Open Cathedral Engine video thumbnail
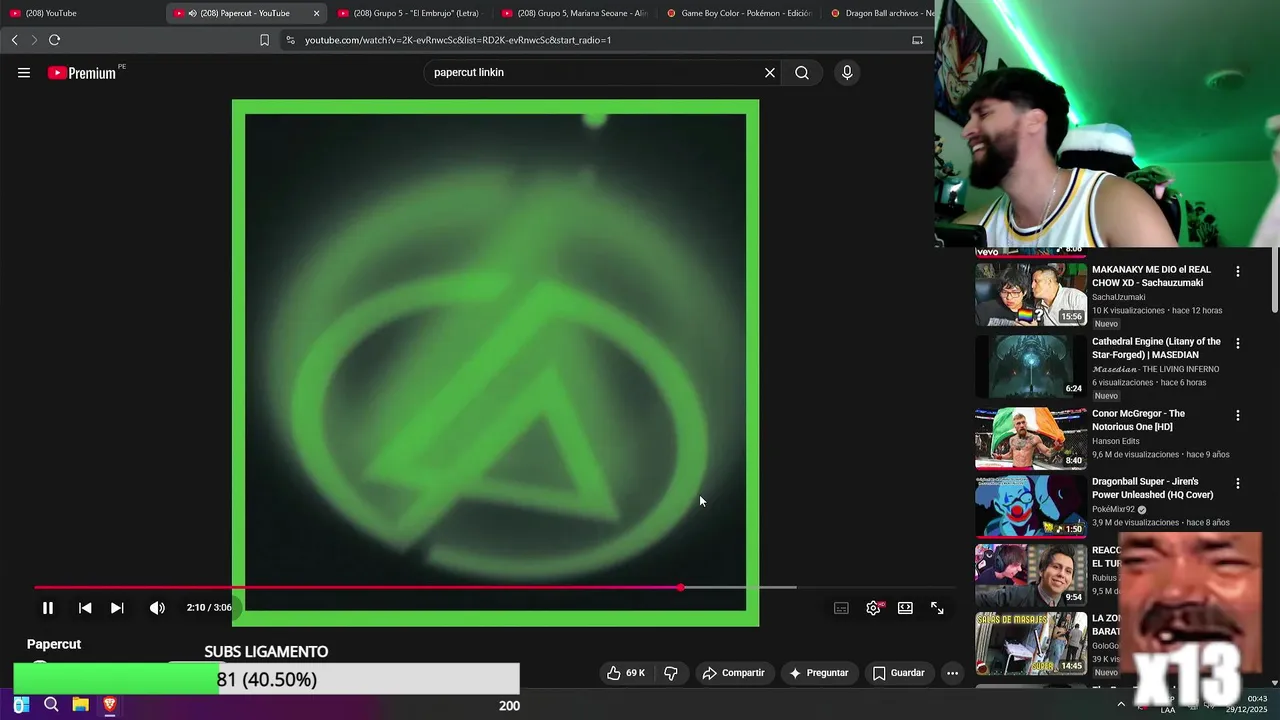 click(x=1031, y=367)
